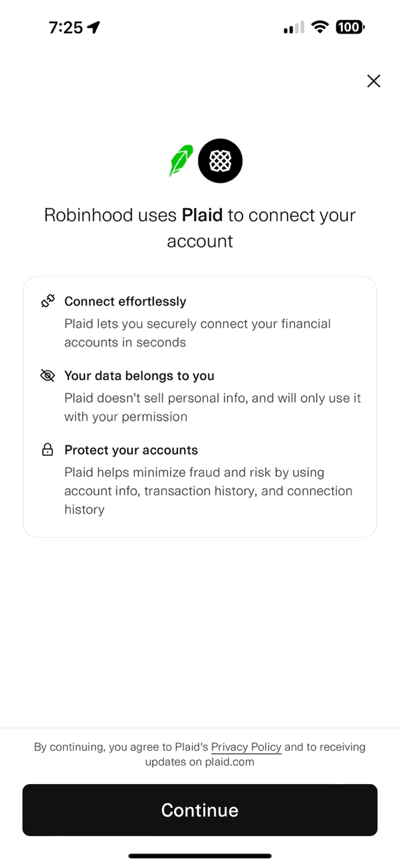Tap the location arrow in status bar

(94, 27)
